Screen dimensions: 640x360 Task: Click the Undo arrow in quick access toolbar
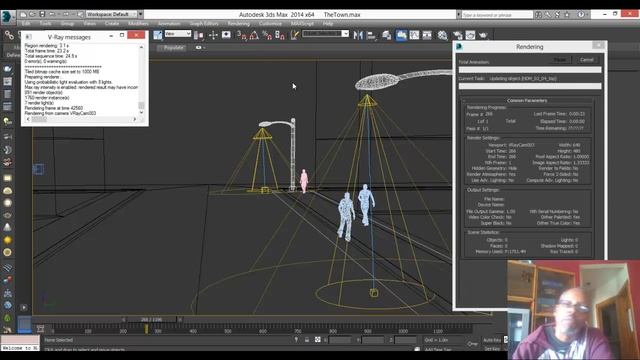tap(52, 14)
